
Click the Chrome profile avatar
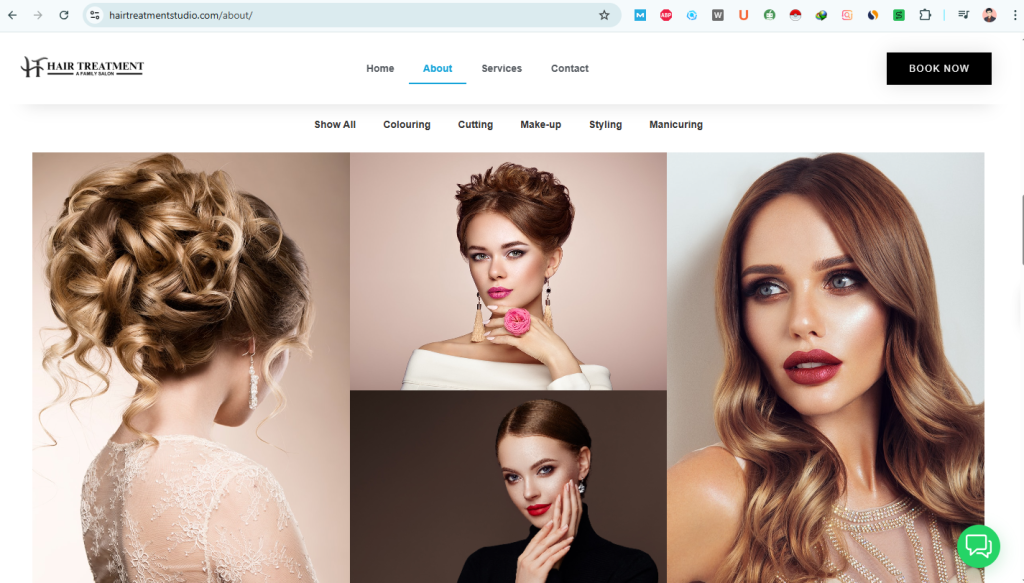[989, 15]
